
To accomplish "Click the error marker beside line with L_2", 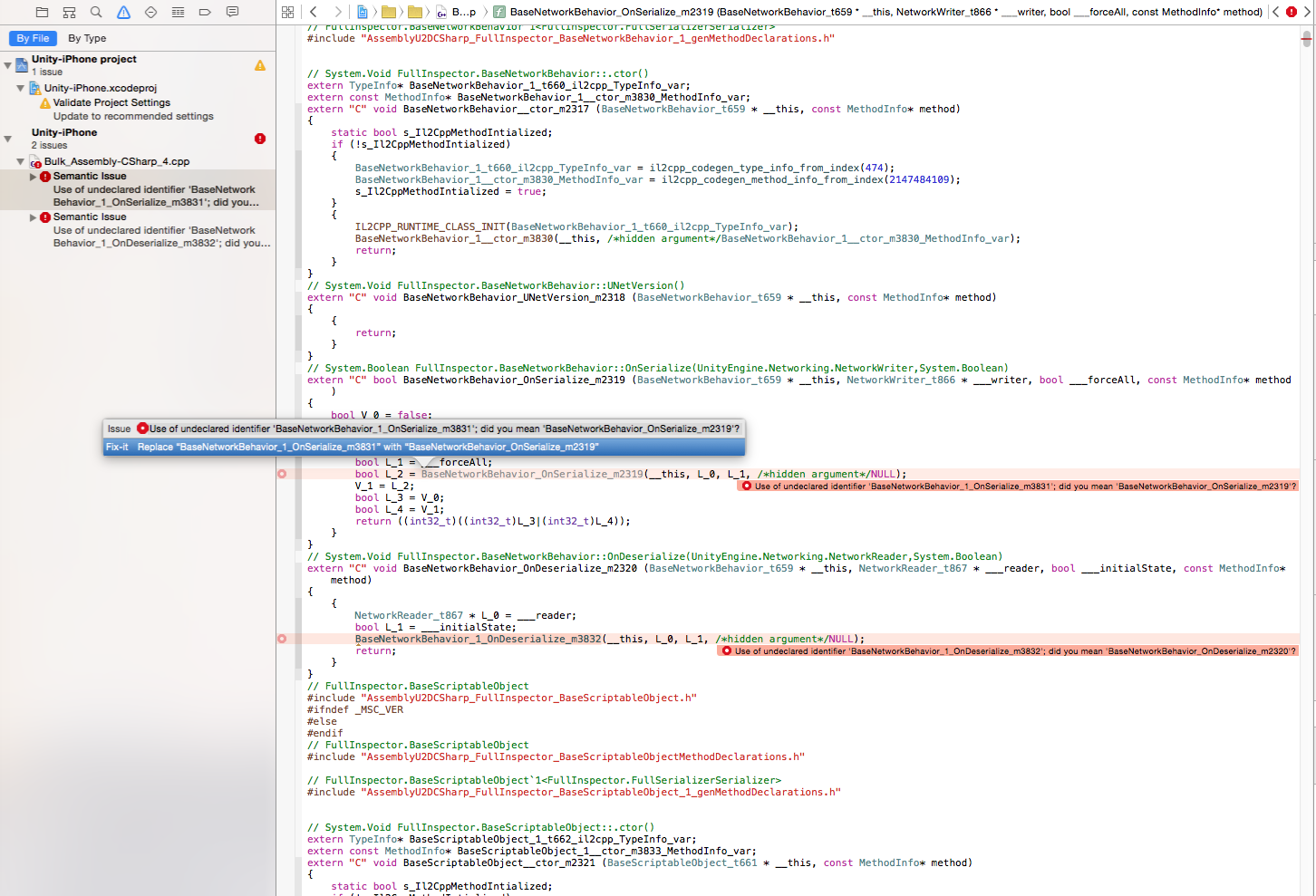I will tap(282, 473).
